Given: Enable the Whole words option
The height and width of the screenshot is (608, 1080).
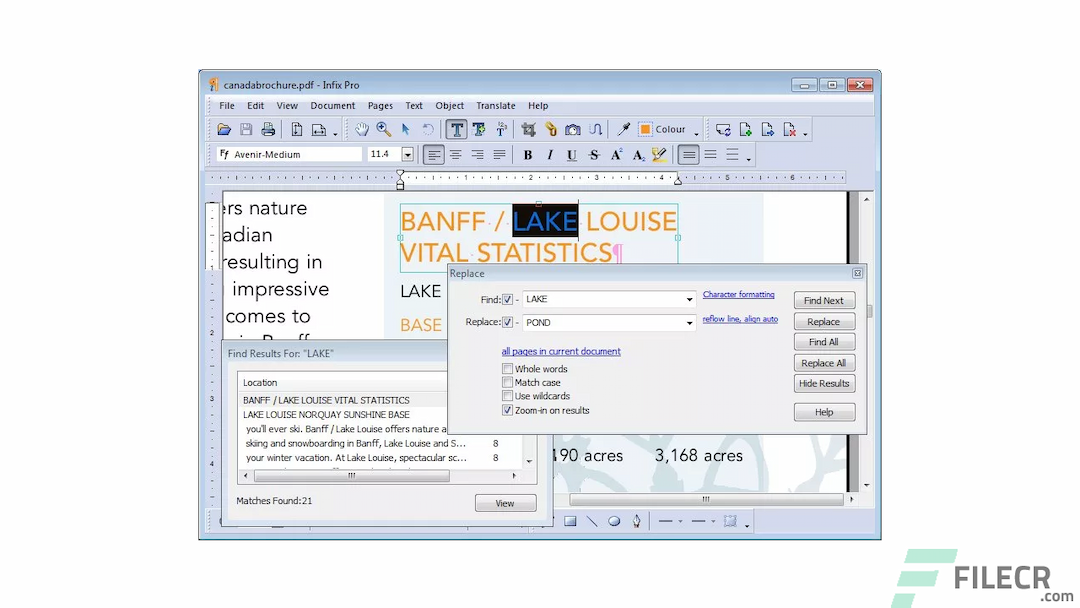Looking at the screenshot, I should tap(508, 368).
